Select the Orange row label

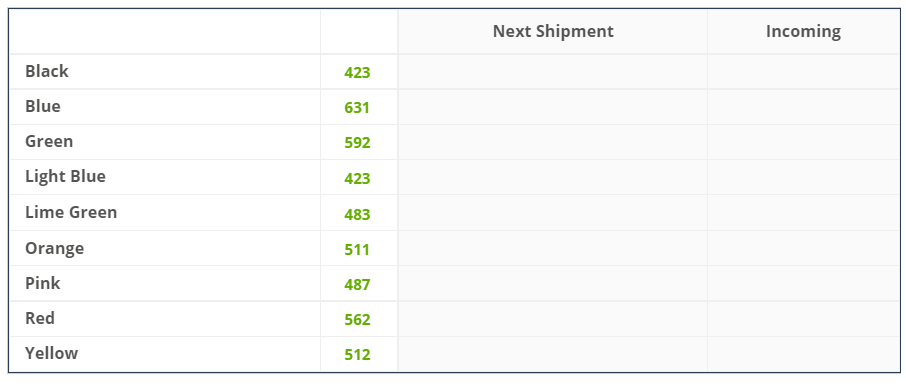54,248
